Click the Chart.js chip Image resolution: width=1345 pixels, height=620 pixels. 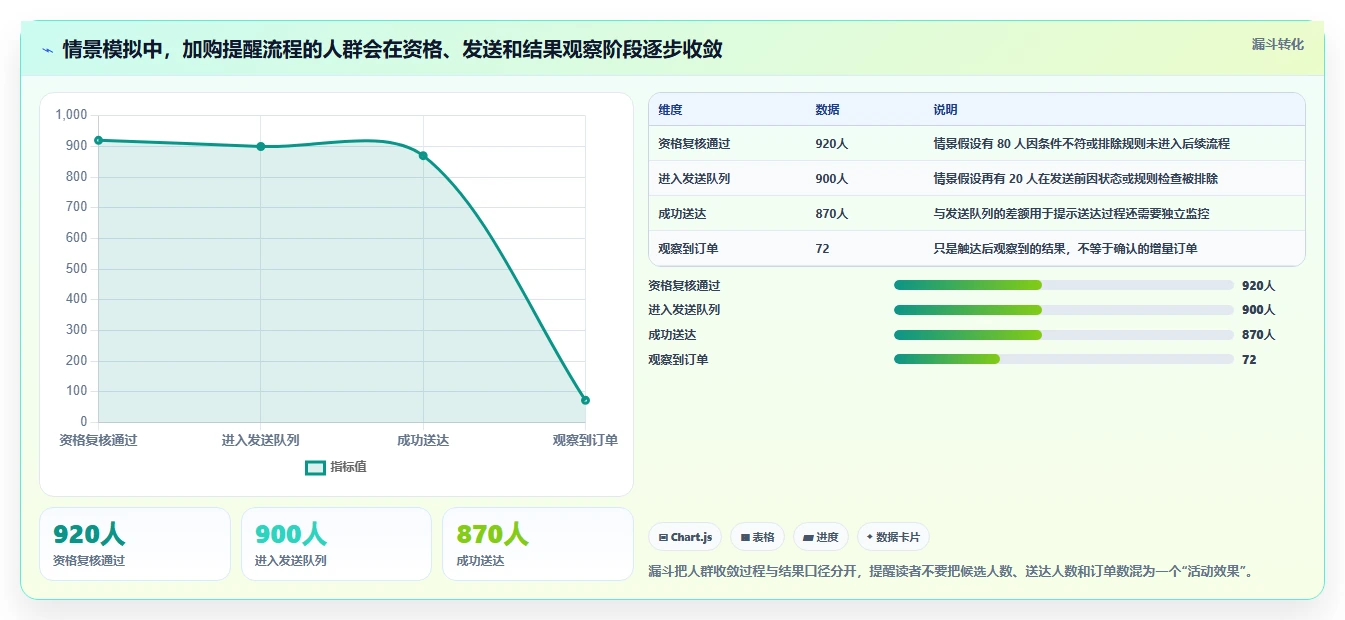[x=685, y=537]
